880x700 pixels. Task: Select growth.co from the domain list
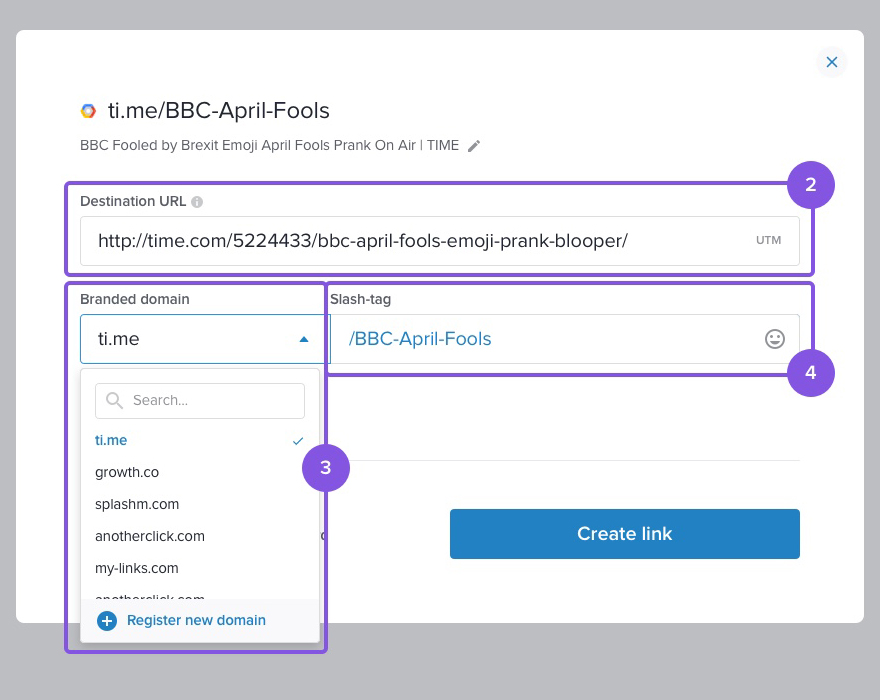coord(200,473)
